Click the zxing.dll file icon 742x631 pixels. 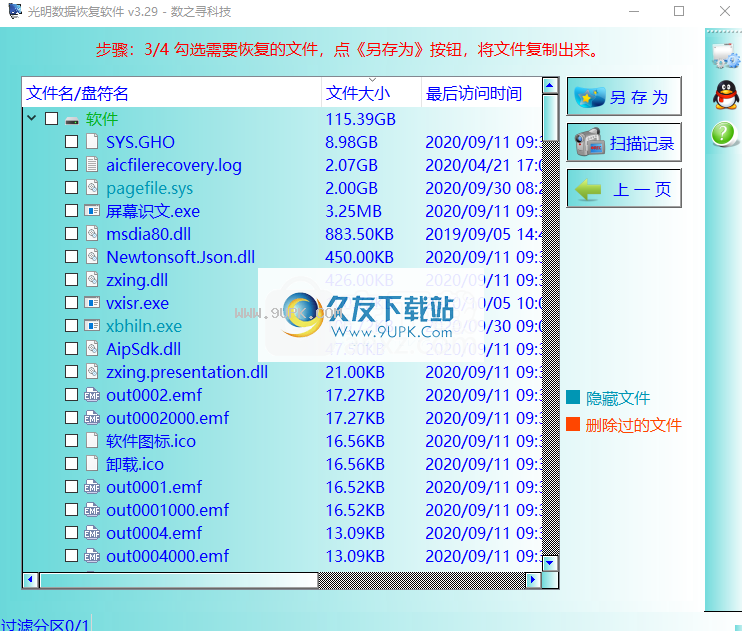tap(92, 279)
